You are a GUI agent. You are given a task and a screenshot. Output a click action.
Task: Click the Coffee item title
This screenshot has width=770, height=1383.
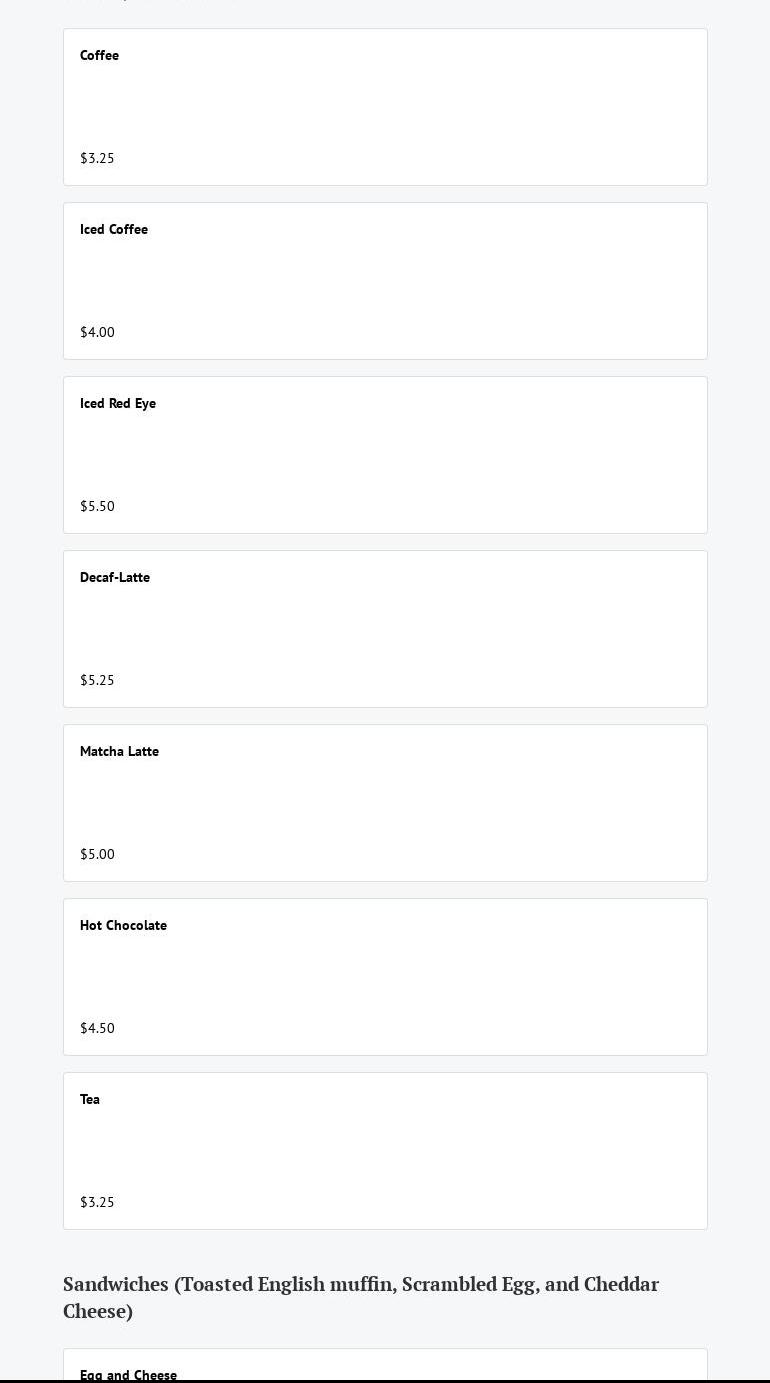[99, 56]
